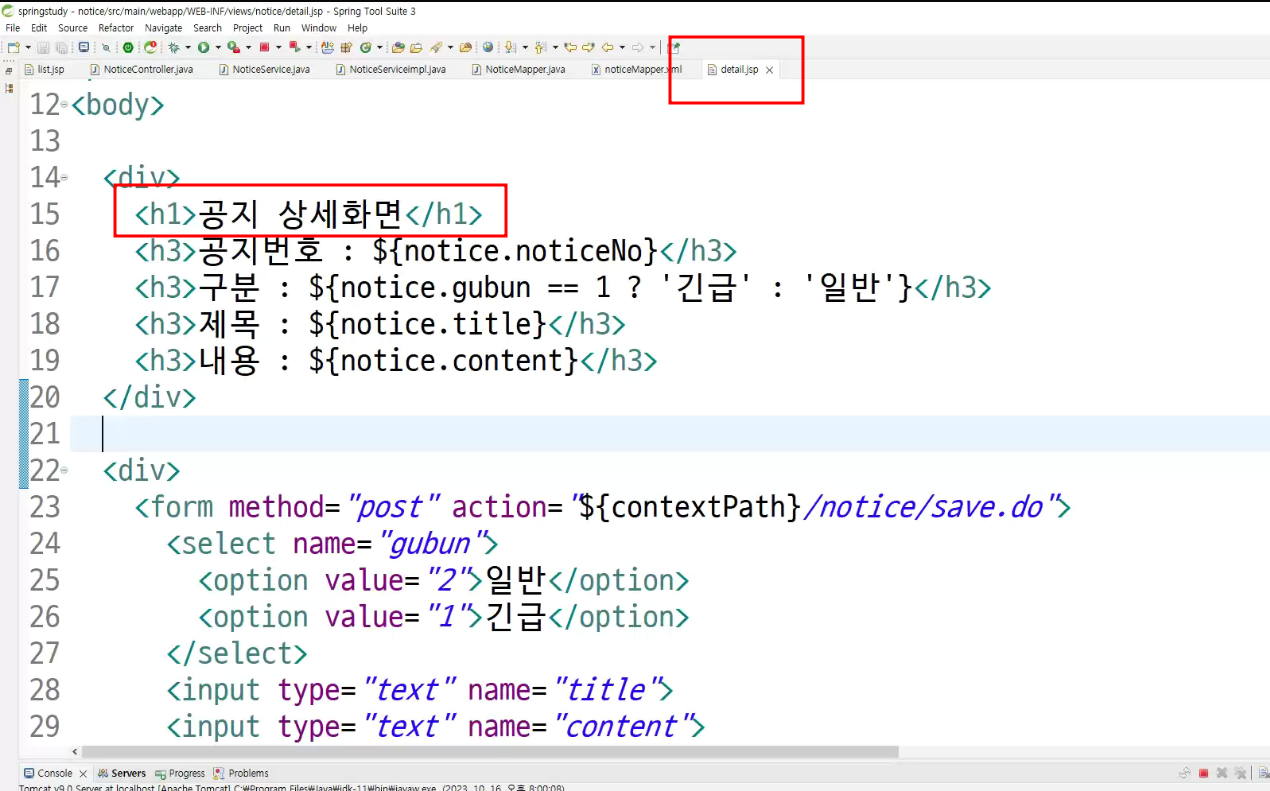Image resolution: width=1270 pixels, height=791 pixels.
Task: Switch to the NoticeMapper.java tab
Action: (x=518, y=70)
